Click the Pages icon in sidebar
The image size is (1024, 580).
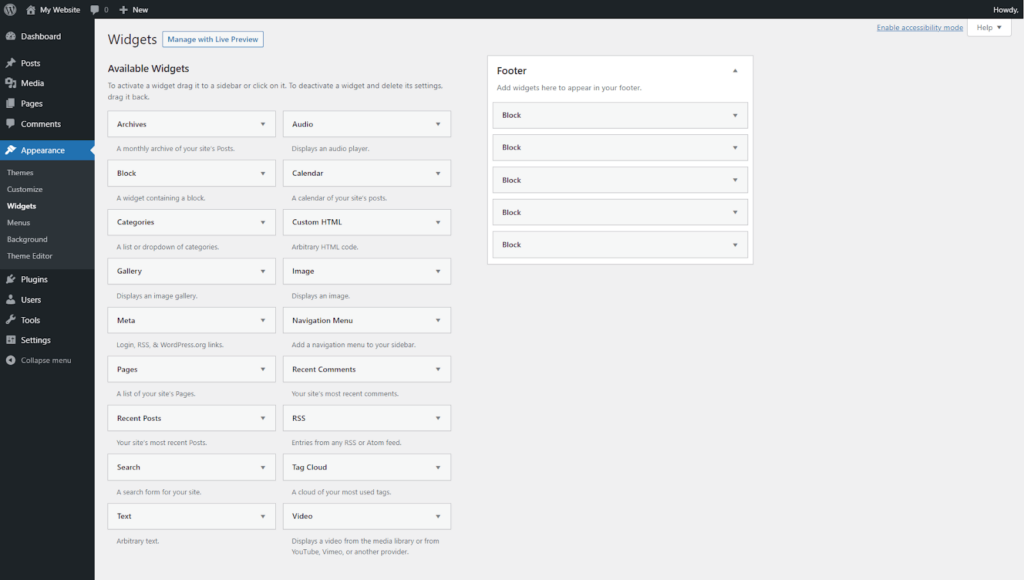tap(10, 103)
